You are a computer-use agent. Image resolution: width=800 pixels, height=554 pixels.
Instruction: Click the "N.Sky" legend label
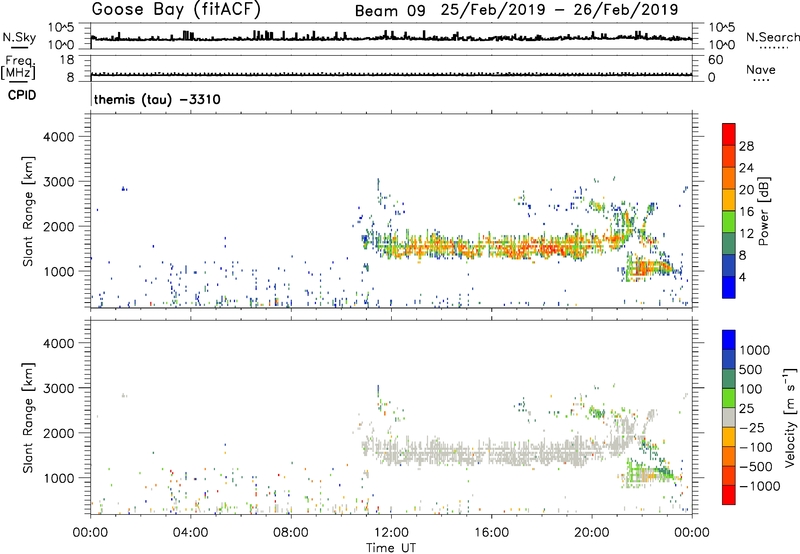[19, 37]
